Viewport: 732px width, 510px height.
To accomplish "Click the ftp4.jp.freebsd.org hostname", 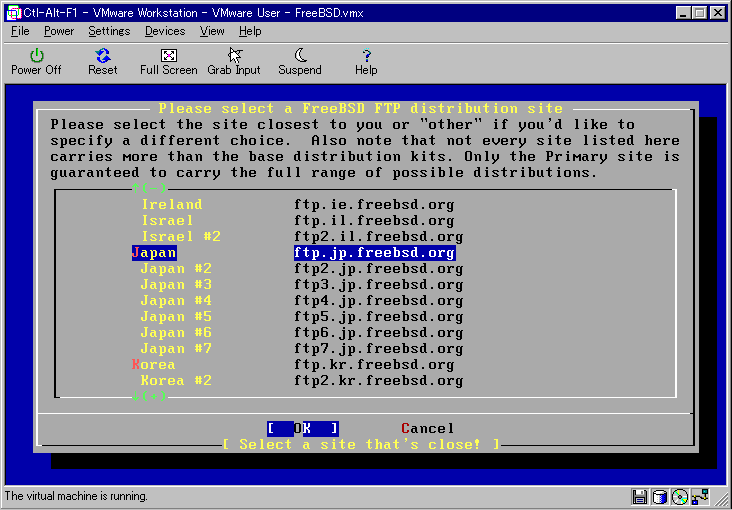I will click(x=379, y=301).
